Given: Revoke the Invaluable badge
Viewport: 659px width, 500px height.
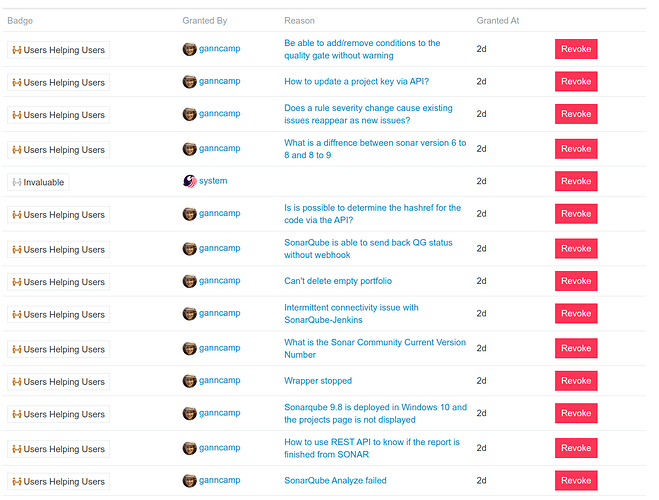Looking at the screenshot, I should coord(576,181).
